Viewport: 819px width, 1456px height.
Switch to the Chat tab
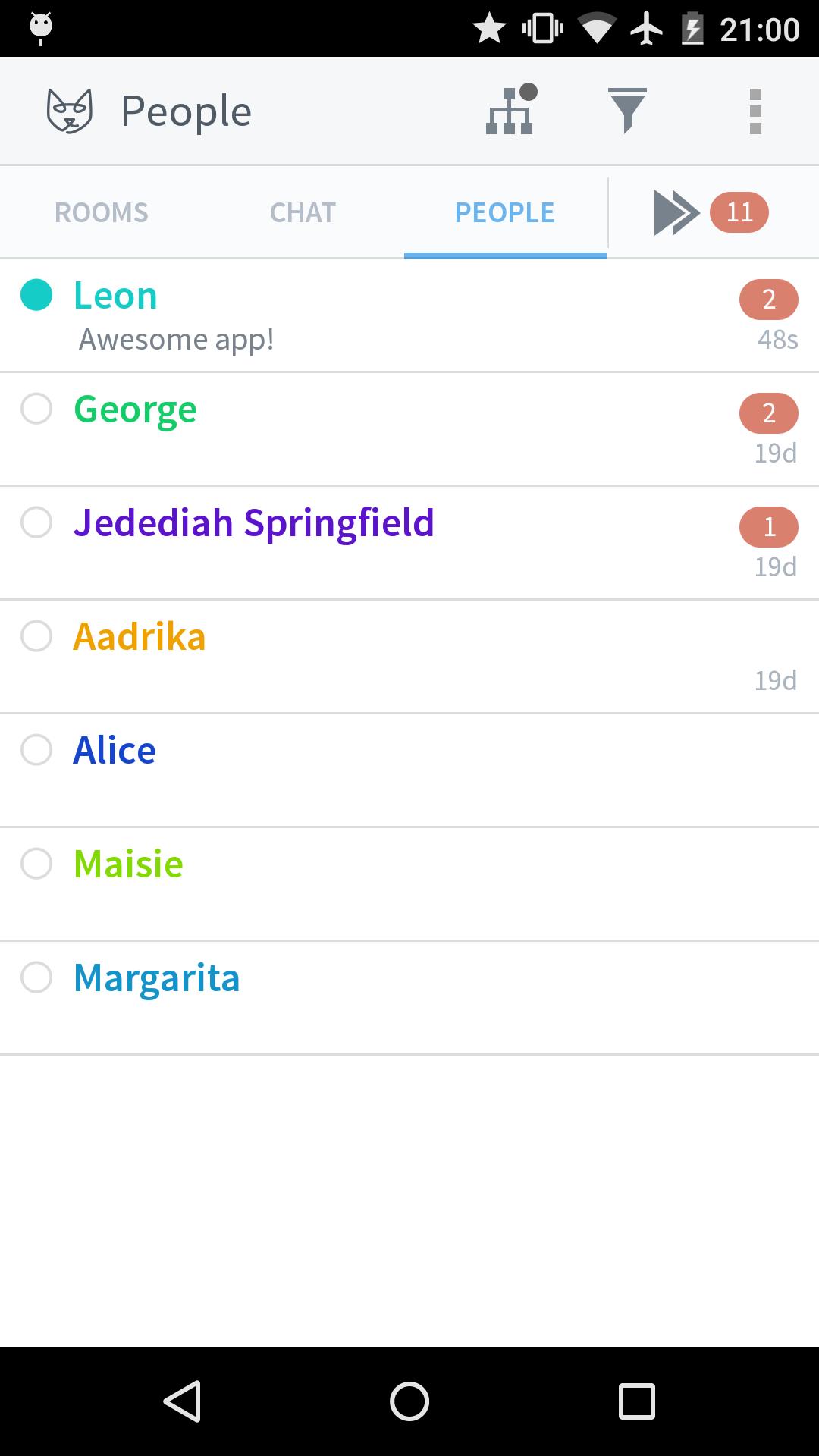coord(303,213)
